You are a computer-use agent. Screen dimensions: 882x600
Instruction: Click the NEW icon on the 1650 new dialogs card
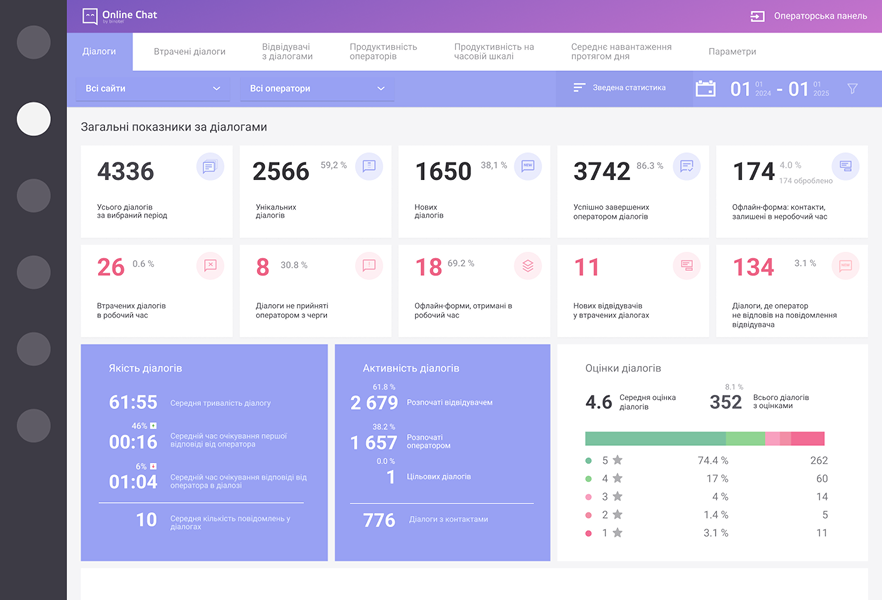click(528, 166)
